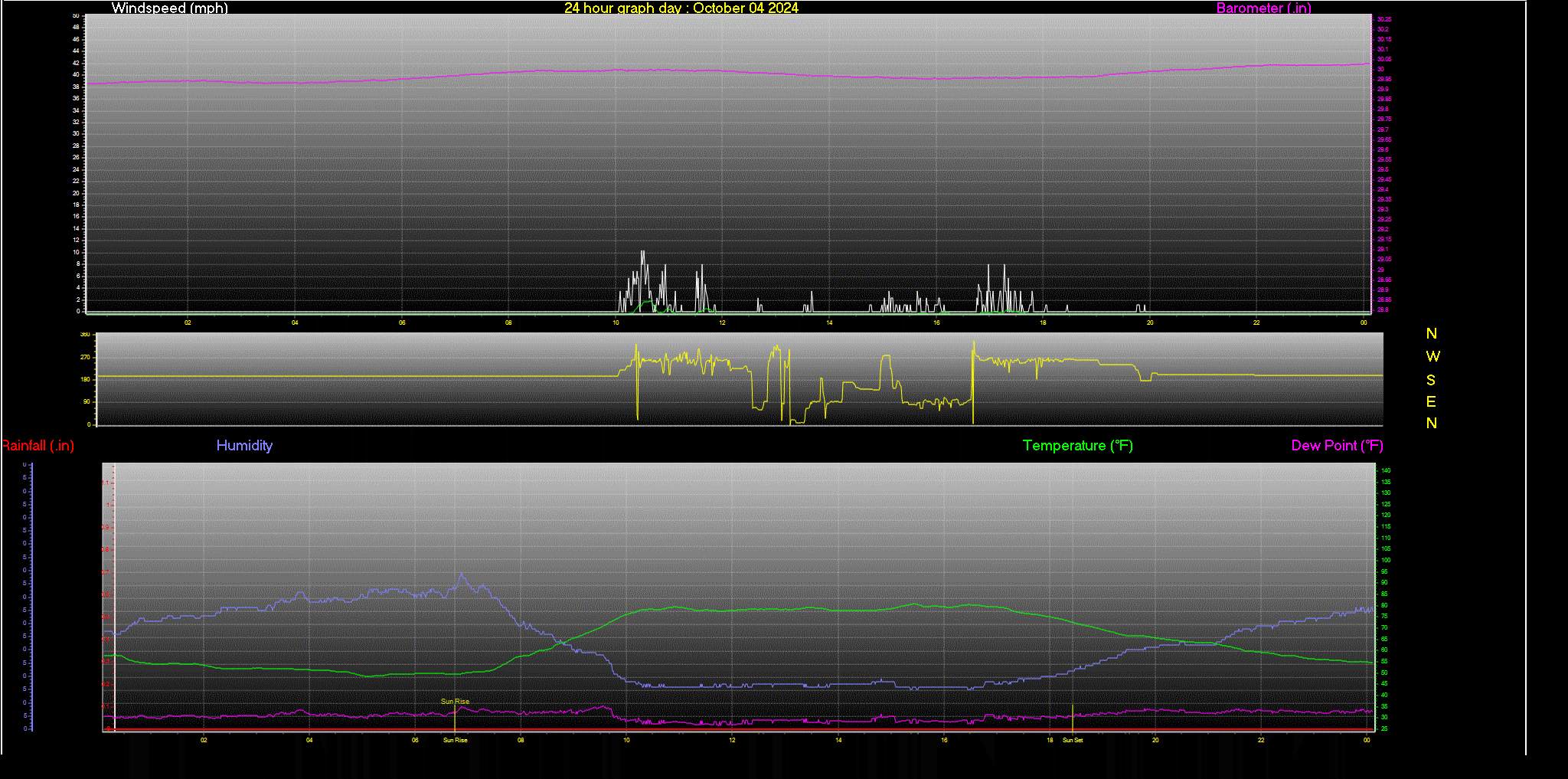Click the blue "Humidity" label
Viewport: 1568px width, 779px height.
(x=244, y=445)
